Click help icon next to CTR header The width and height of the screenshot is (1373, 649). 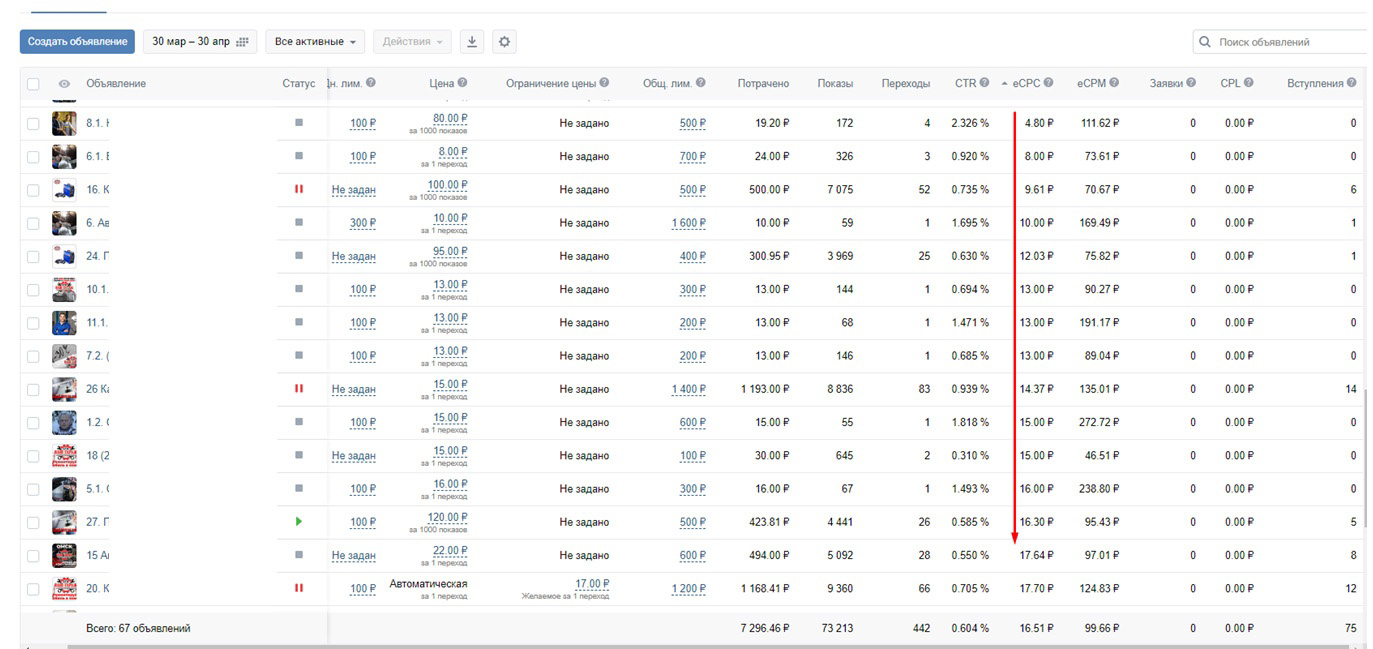(x=985, y=83)
